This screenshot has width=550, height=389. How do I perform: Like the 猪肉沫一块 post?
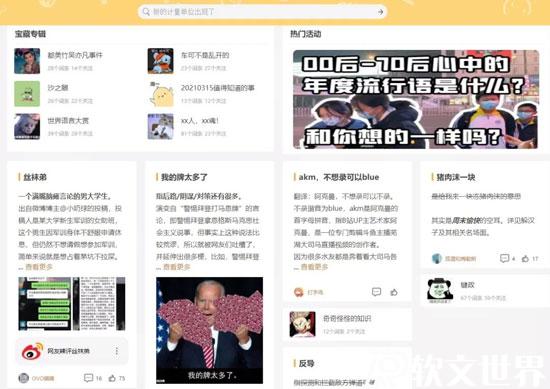(x=525, y=259)
